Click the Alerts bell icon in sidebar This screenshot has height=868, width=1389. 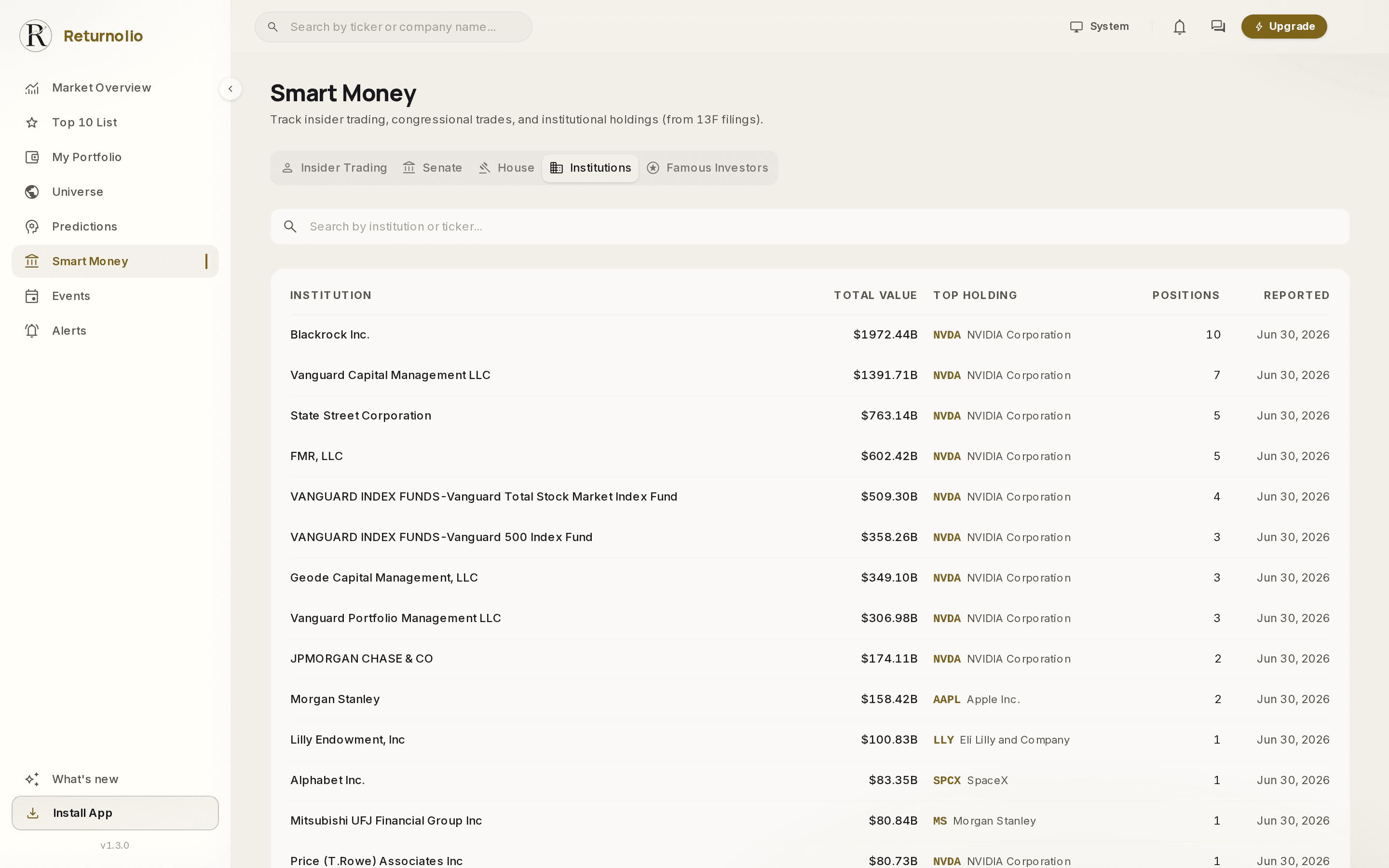point(32,331)
